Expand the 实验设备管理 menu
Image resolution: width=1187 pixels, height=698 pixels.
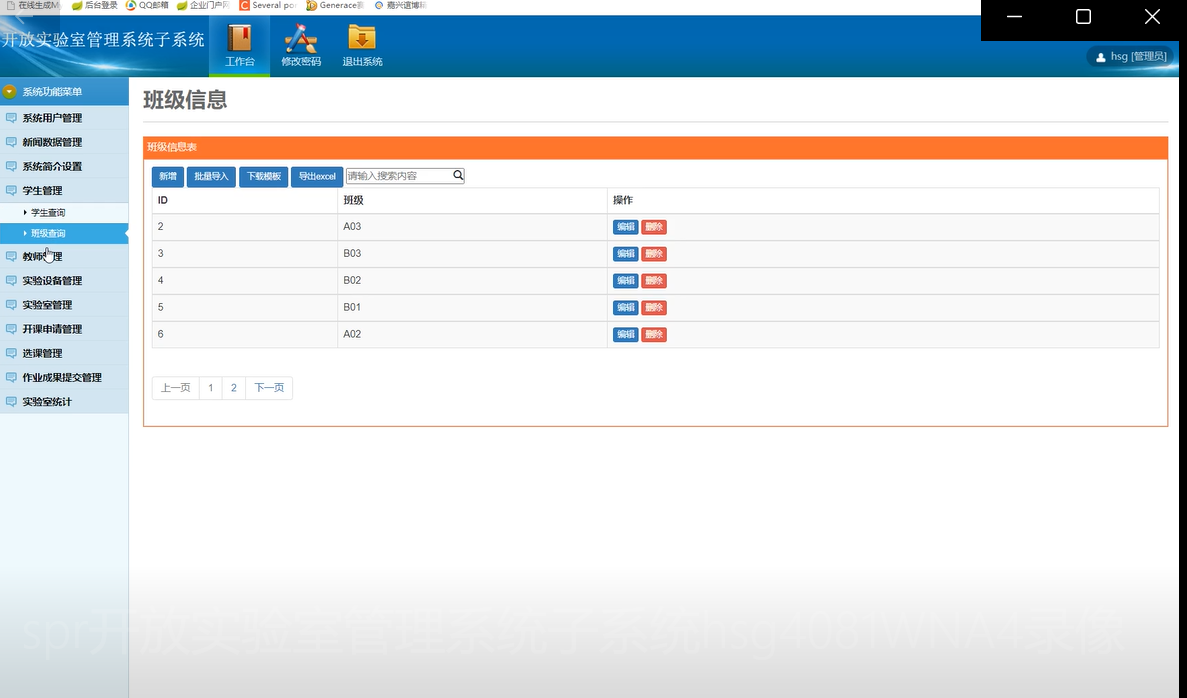(x=64, y=281)
